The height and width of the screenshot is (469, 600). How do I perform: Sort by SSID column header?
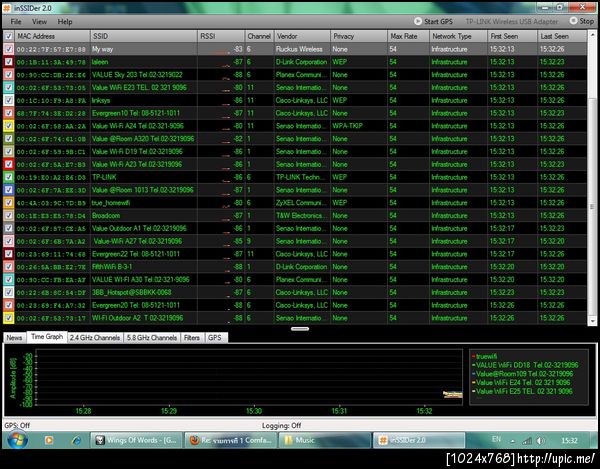[x=143, y=36]
